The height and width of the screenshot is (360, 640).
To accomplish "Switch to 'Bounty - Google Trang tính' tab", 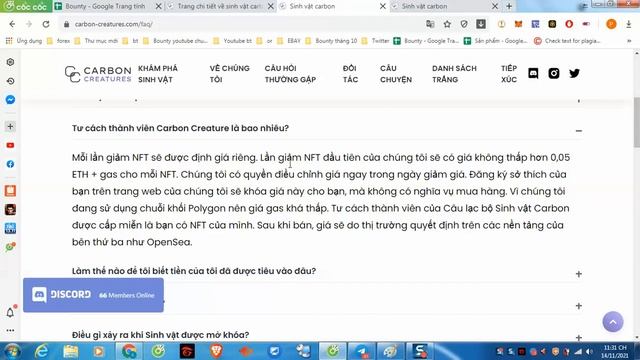I will (108, 6).
